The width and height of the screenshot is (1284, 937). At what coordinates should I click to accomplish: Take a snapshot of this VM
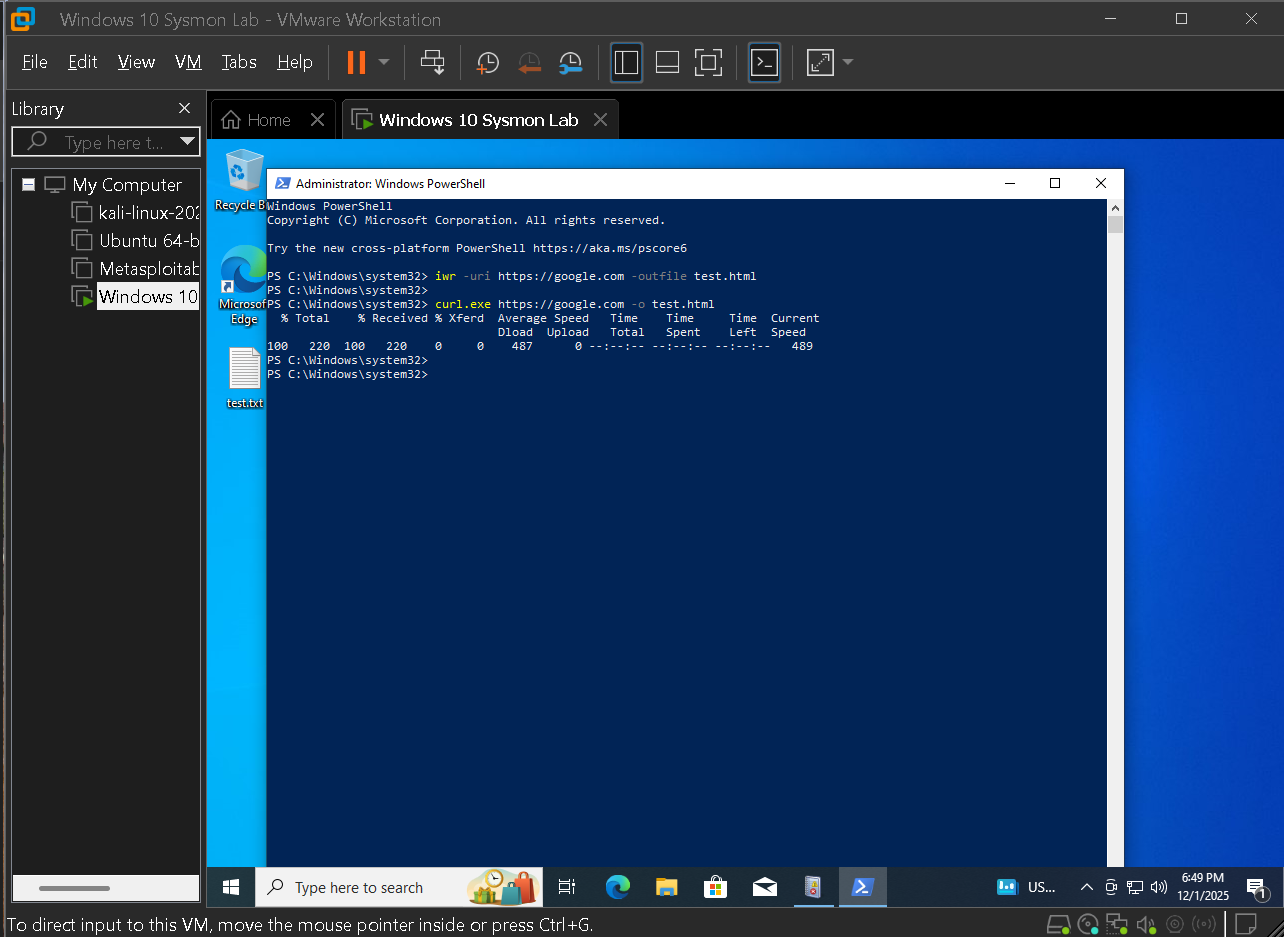coord(487,62)
